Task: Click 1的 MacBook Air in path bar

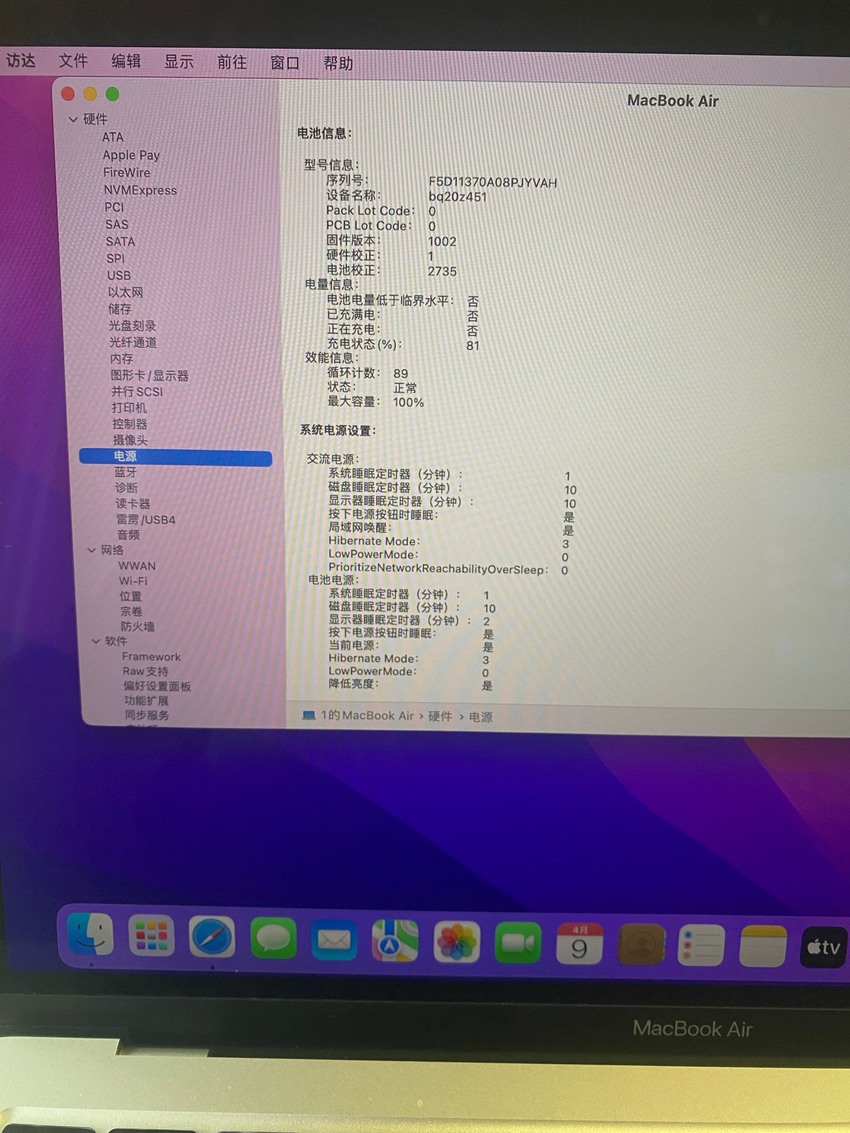Action: pyautogui.click(x=367, y=715)
